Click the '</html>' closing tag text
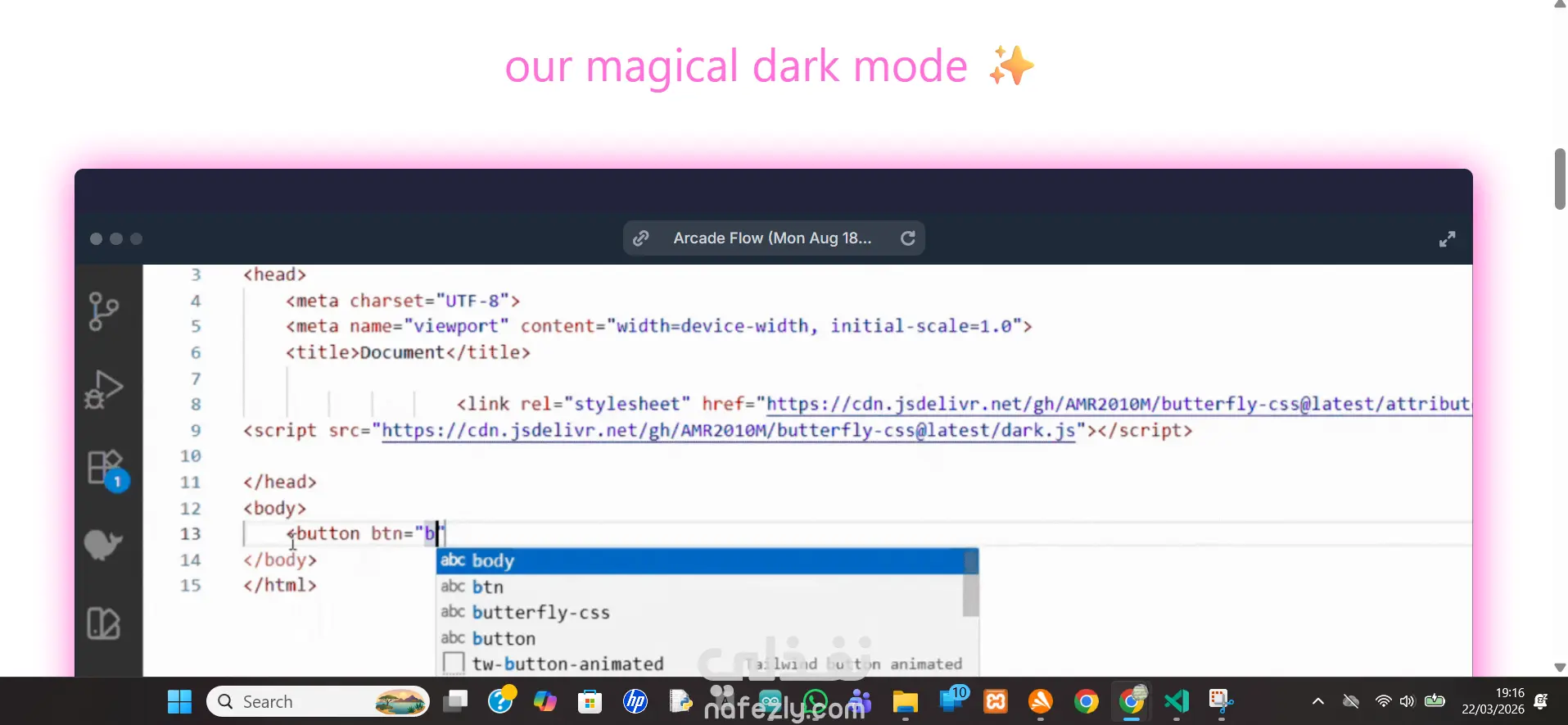1568x725 pixels. (280, 586)
